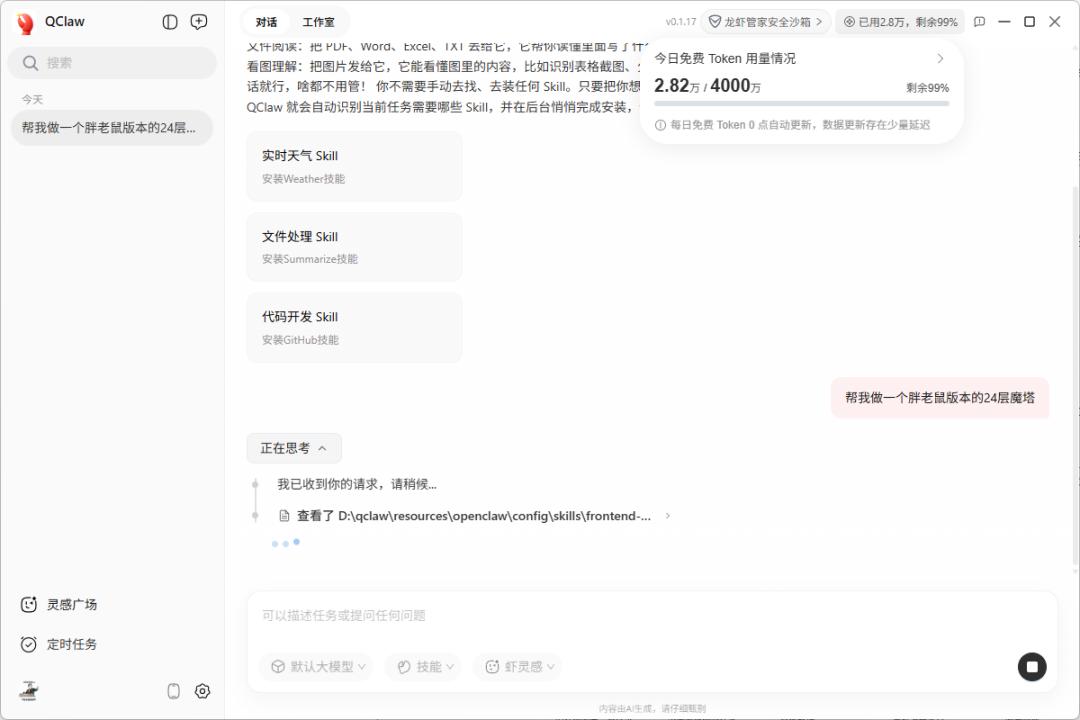Click the viewed file path link

474,516
